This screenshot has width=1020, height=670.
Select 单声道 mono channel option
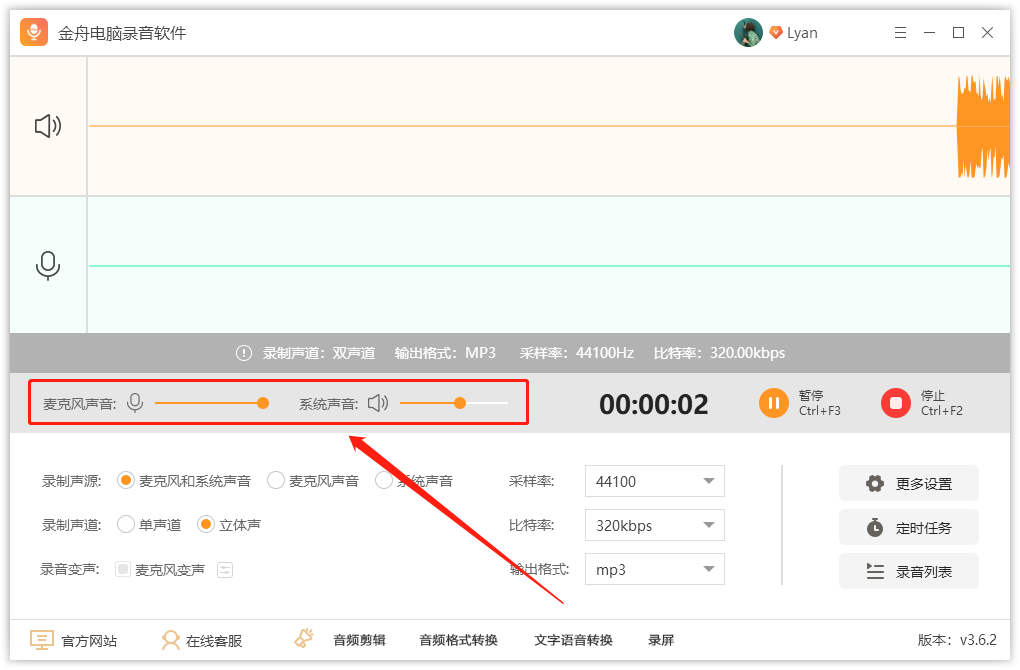[126, 524]
